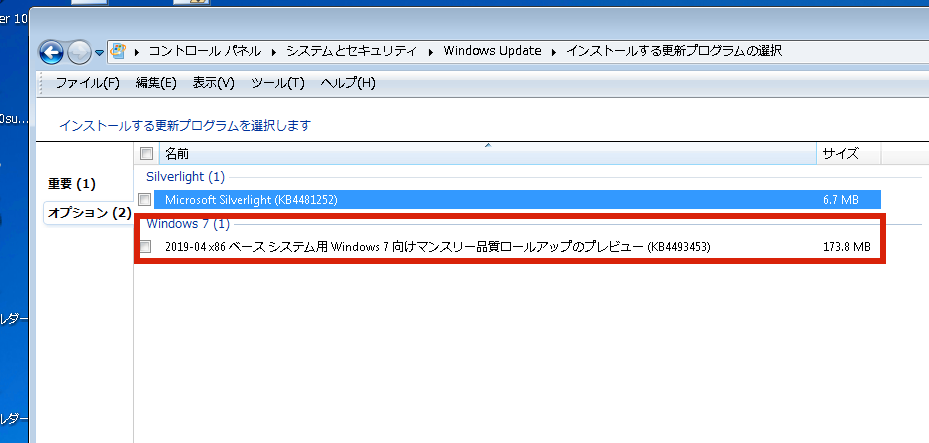The height and width of the screenshot is (443, 929).
Task: Select the Microsoft Silverlight (KB4481252) row
Action: tap(517, 200)
